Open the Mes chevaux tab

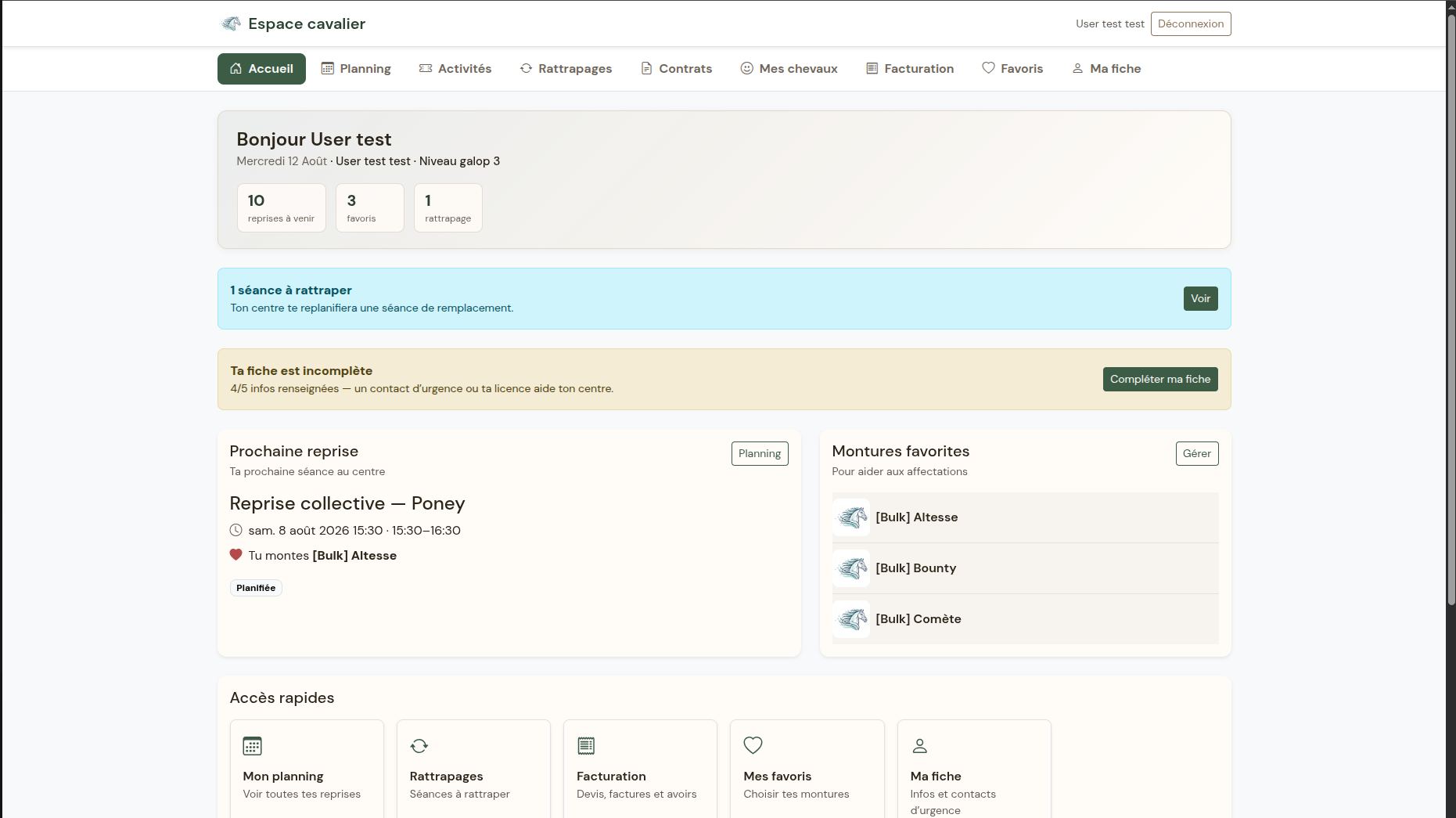[789, 69]
